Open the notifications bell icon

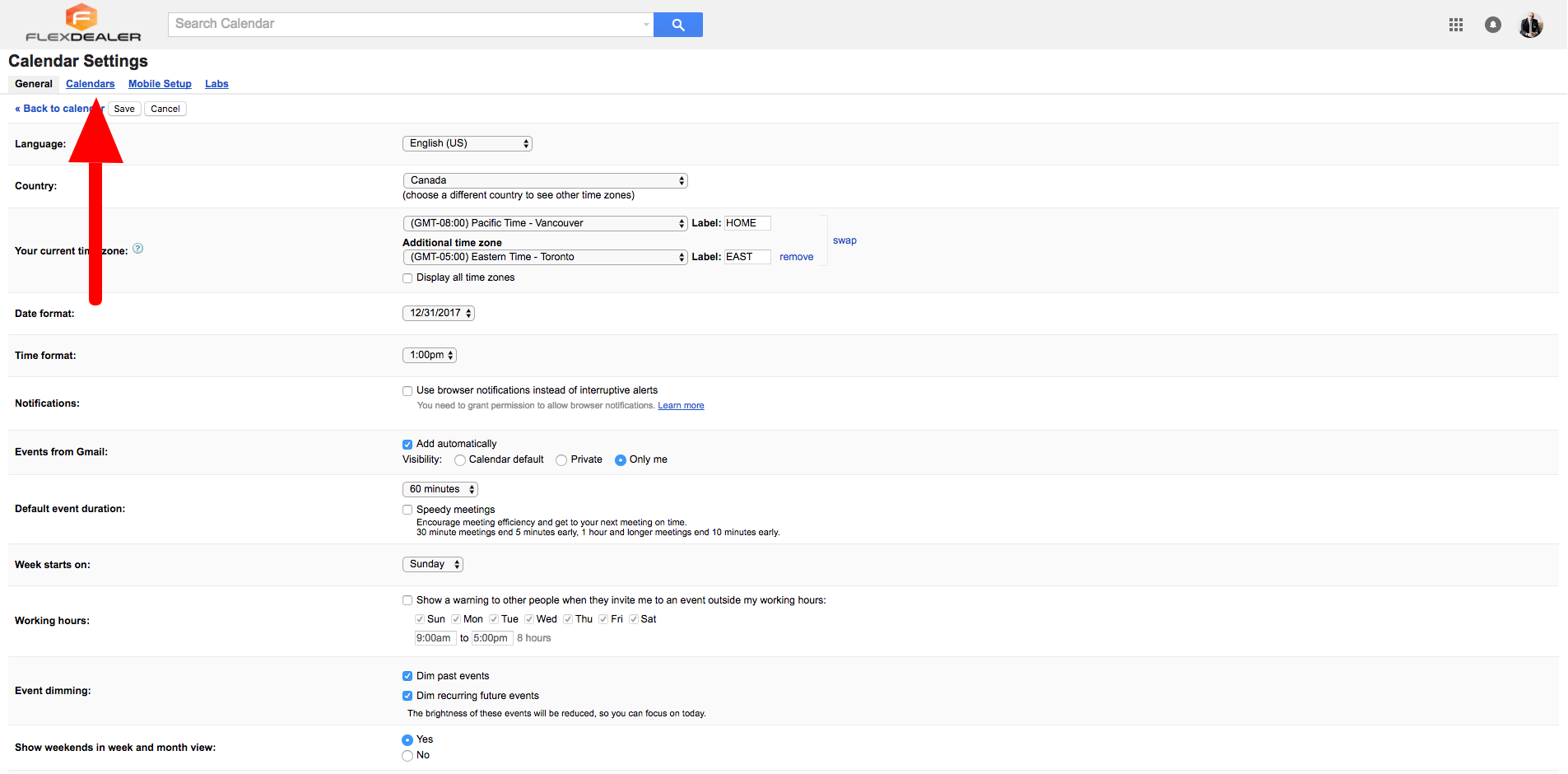point(1492,25)
